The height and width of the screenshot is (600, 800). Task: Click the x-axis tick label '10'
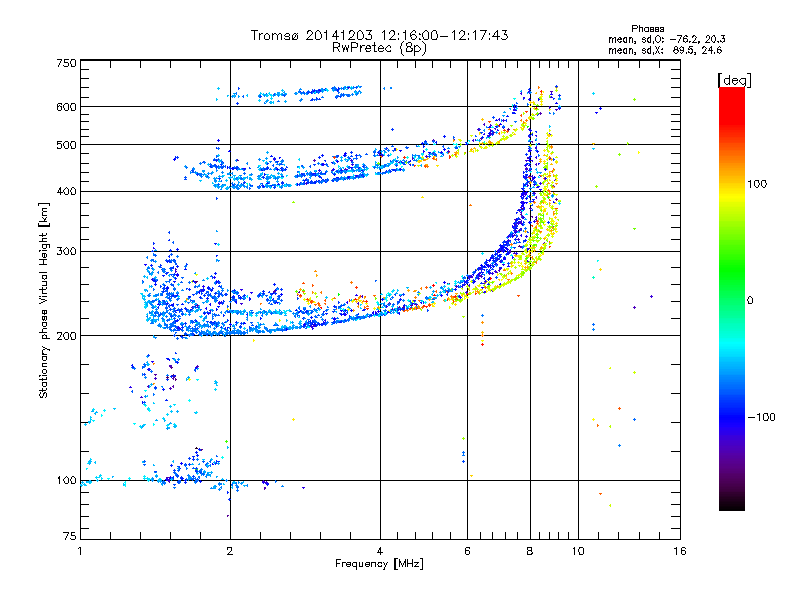[x=578, y=551]
